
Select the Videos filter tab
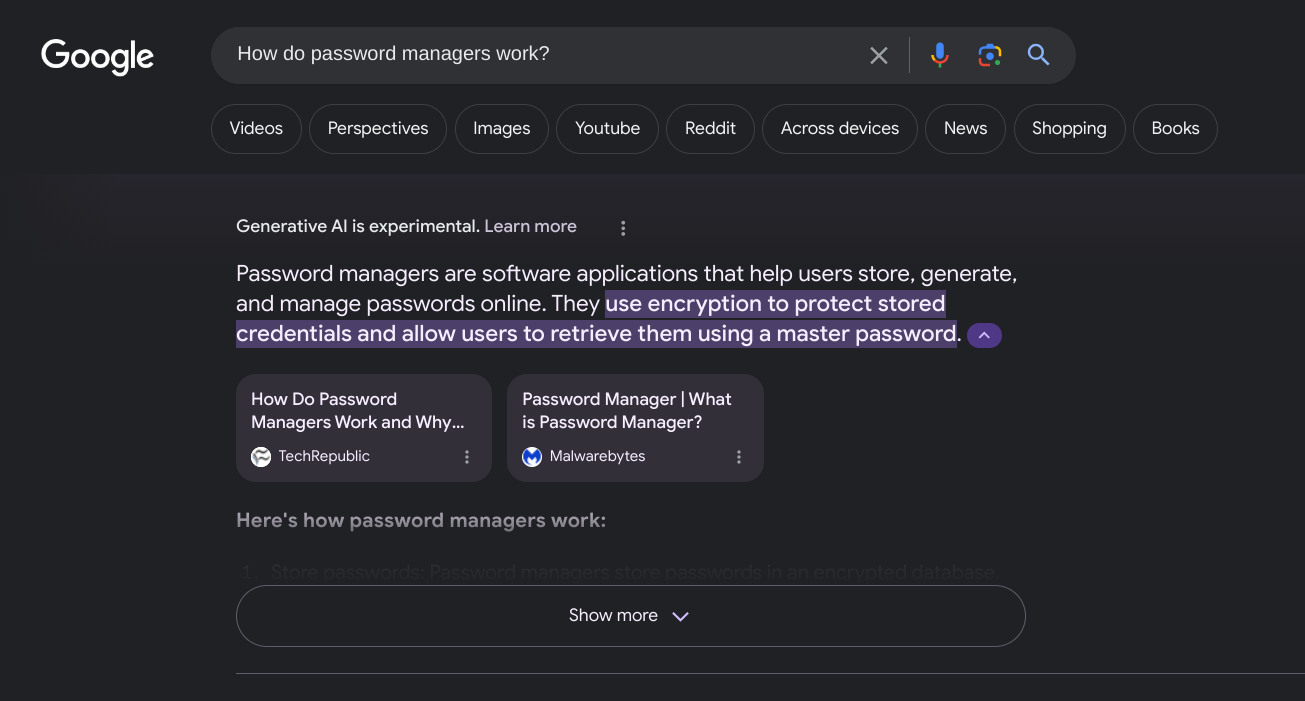pos(256,129)
